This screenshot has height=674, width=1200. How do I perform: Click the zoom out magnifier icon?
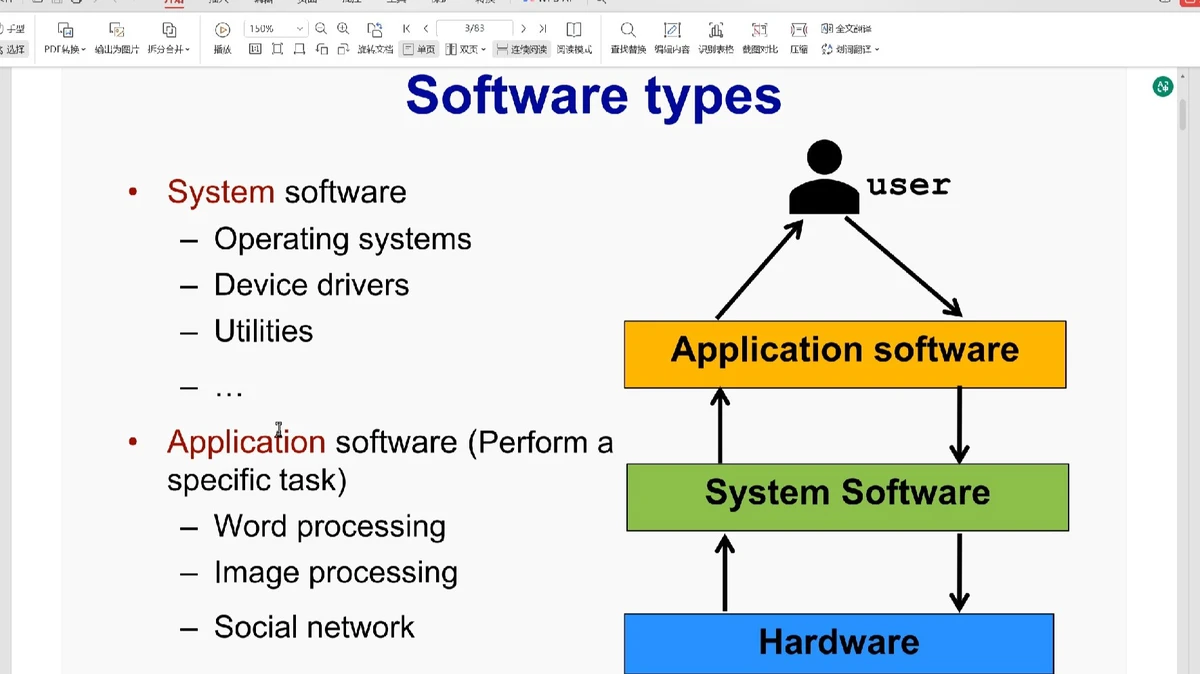coord(321,29)
